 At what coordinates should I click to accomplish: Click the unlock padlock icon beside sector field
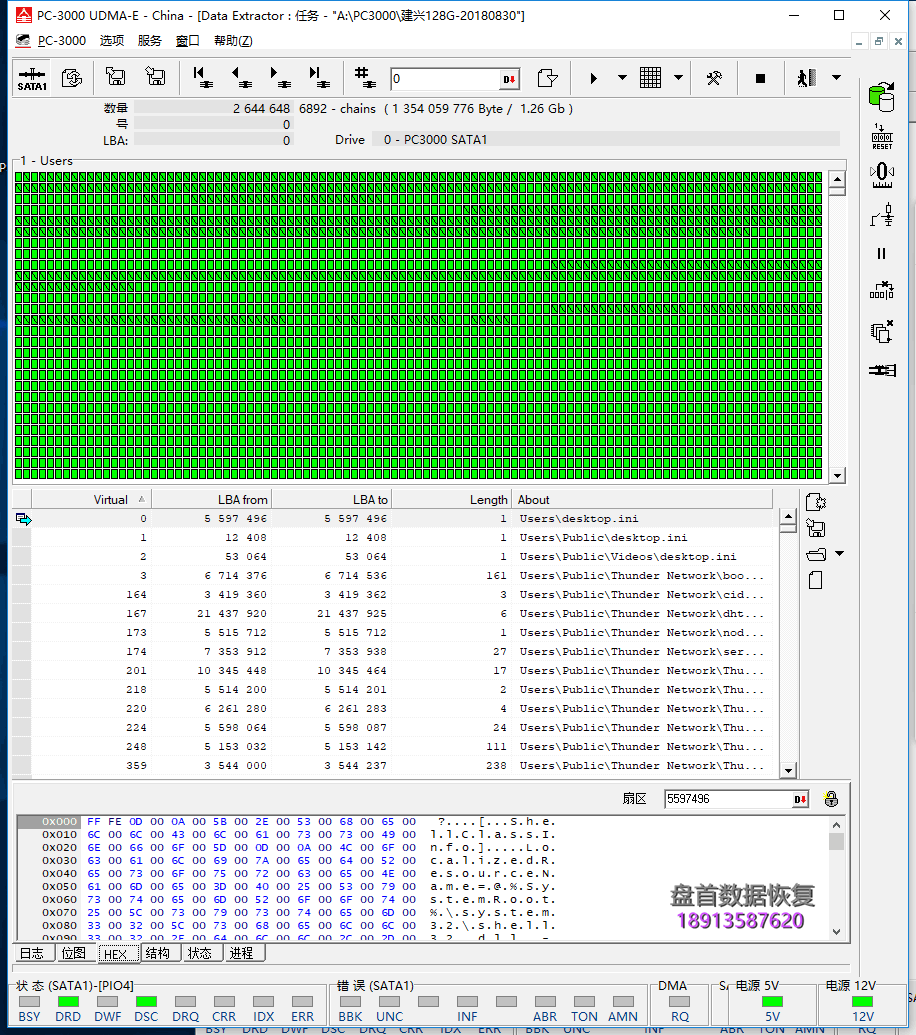[x=830, y=799]
